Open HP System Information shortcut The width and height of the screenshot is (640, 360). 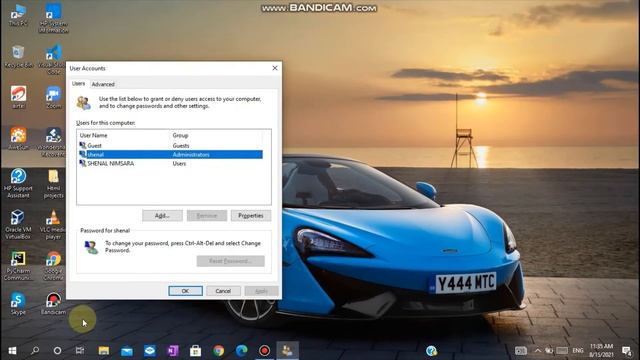pyautogui.click(x=53, y=18)
